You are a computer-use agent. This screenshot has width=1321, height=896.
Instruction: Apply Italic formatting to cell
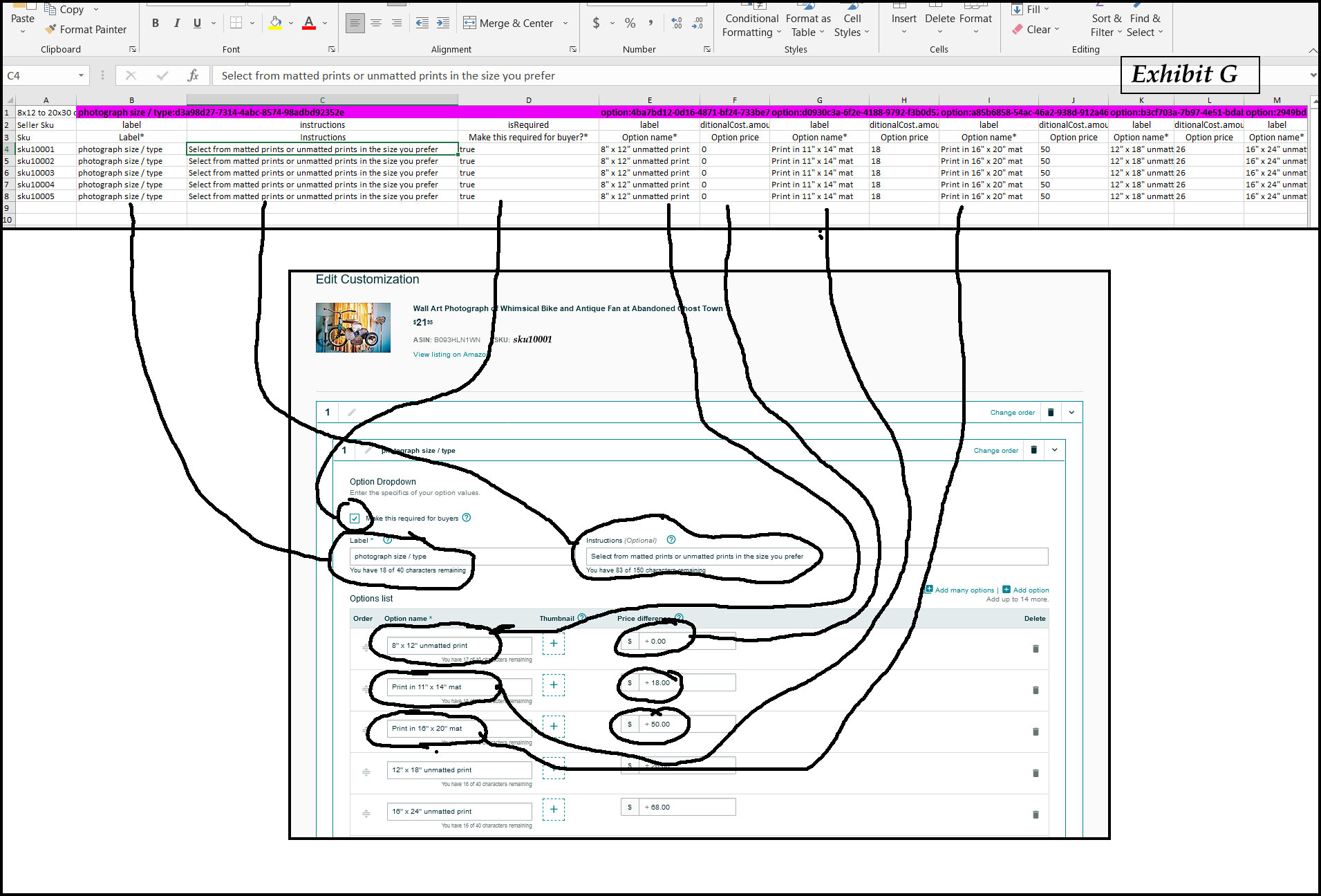[x=176, y=24]
